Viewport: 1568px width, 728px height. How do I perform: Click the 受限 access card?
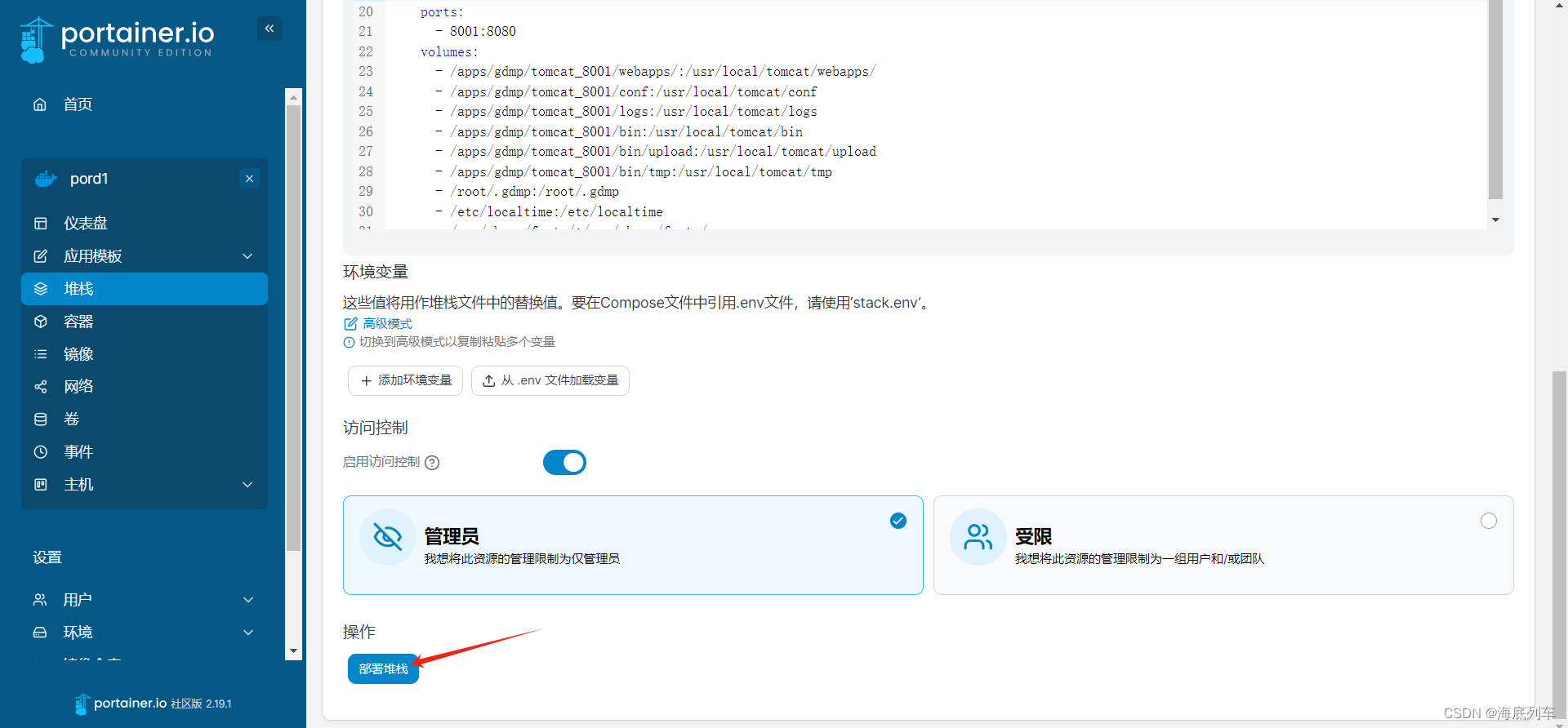1223,545
